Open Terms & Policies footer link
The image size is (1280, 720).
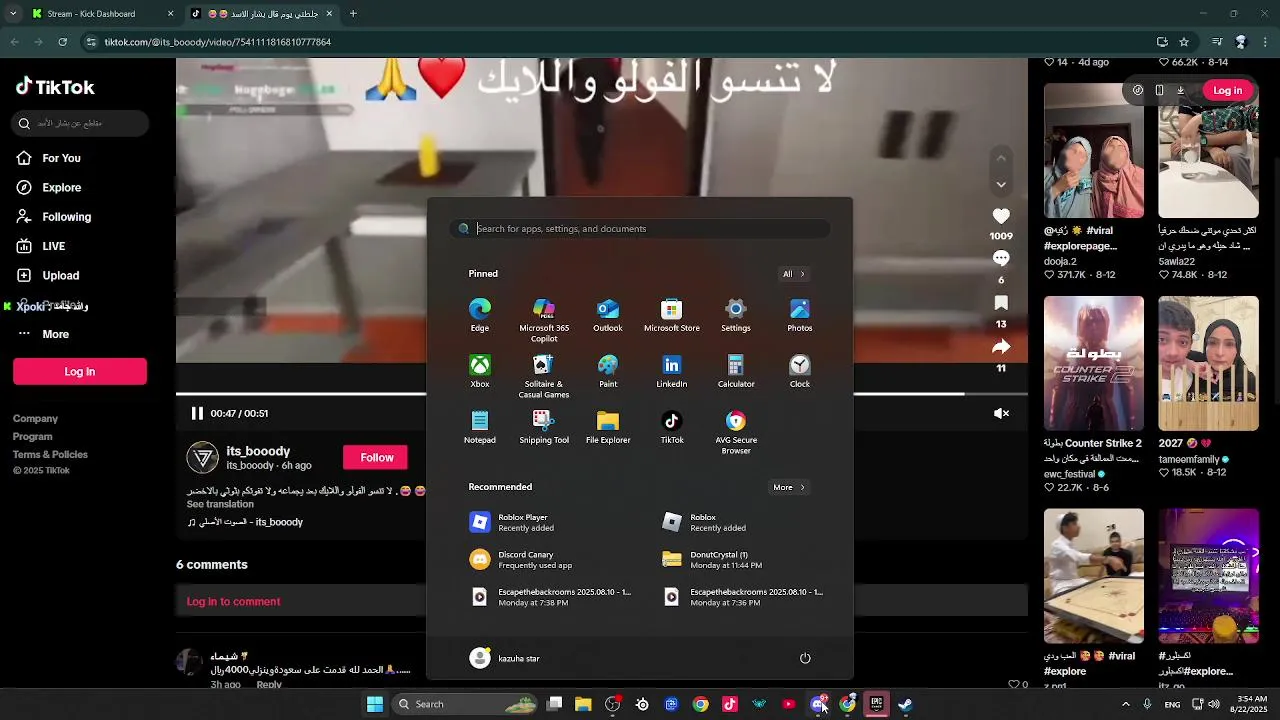click(x=50, y=454)
